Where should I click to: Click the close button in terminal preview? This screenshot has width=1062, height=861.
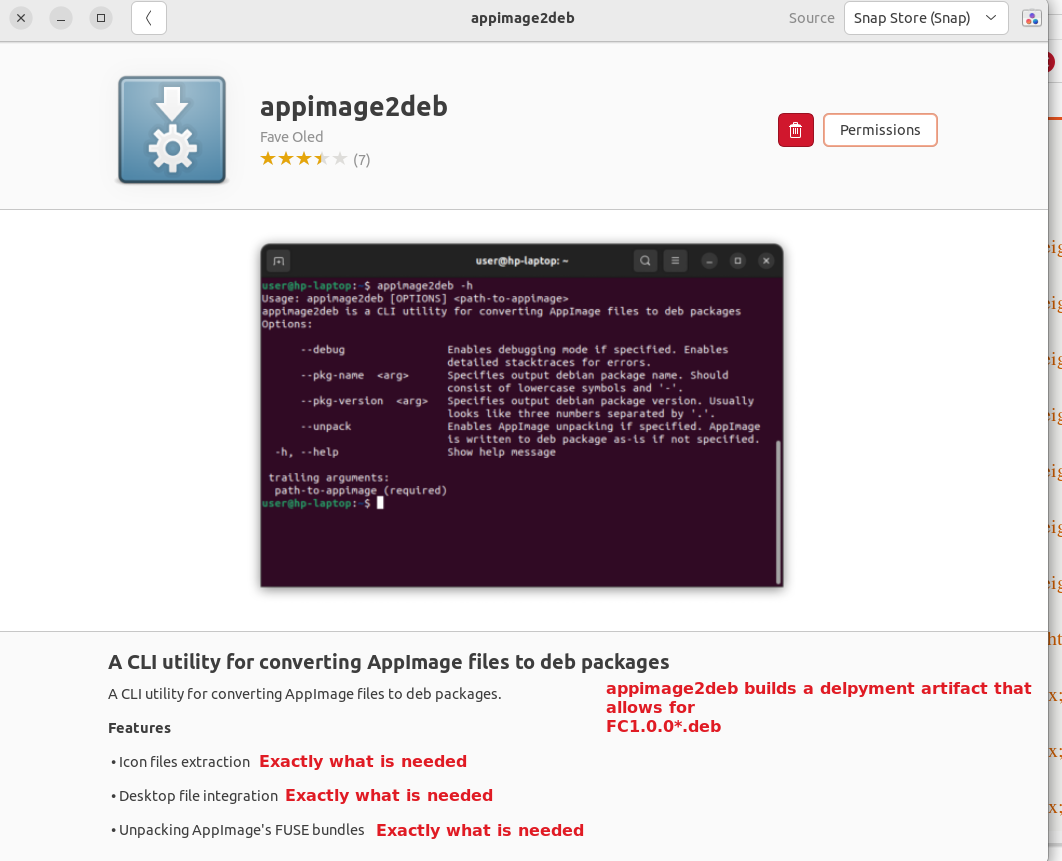point(766,261)
